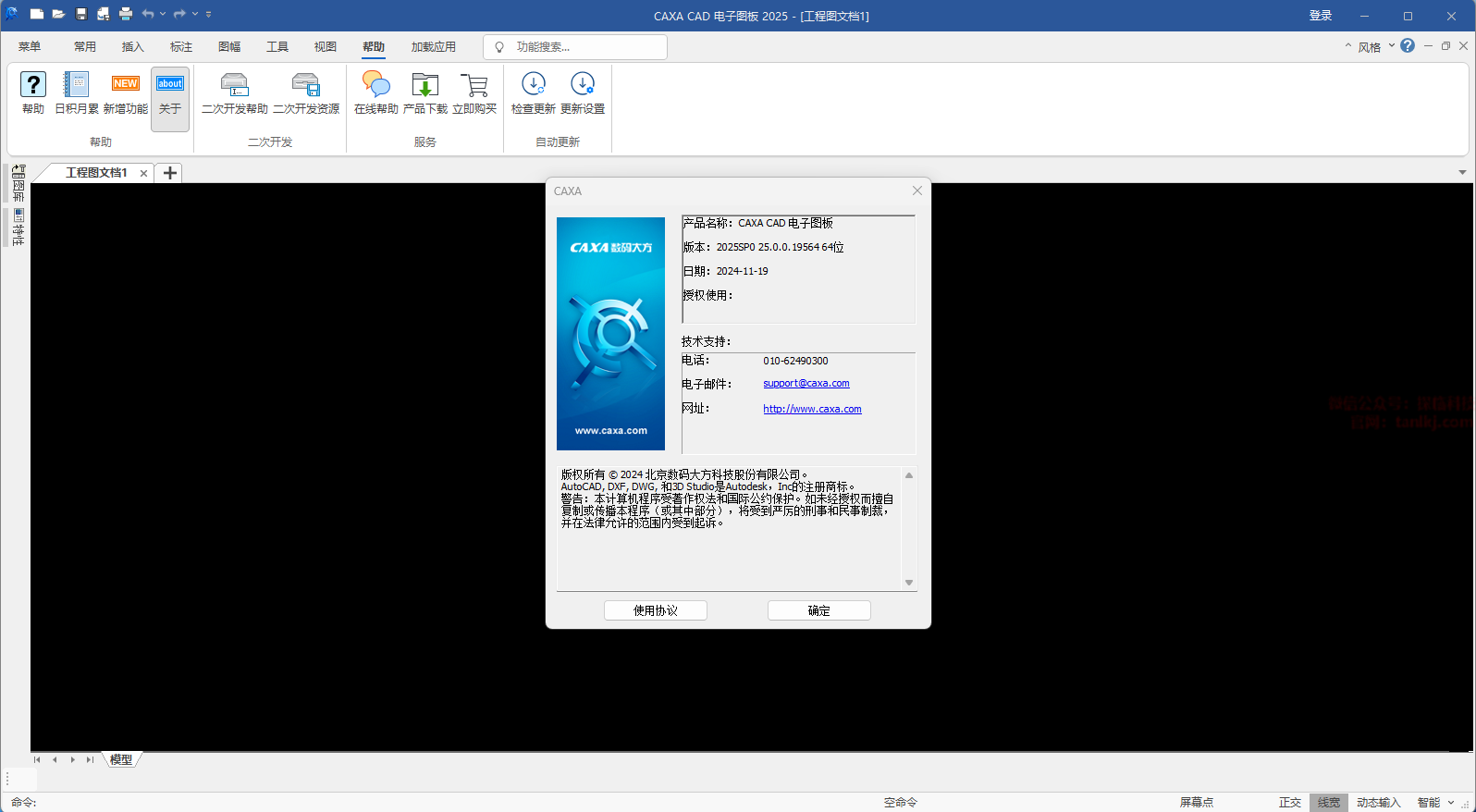Open the support@caxa.com email link

[x=806, y=383]
